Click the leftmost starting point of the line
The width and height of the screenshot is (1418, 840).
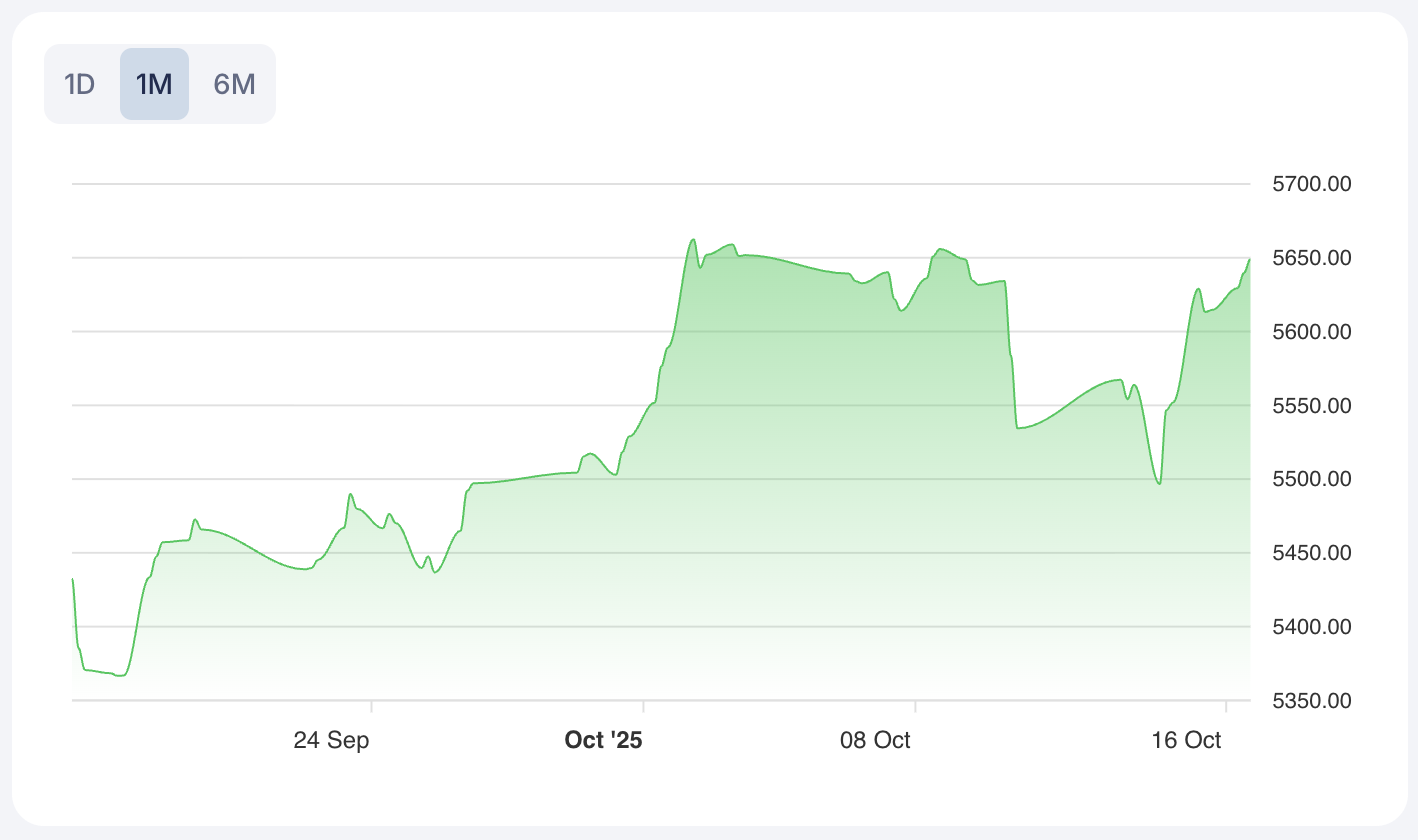pyautogui.click(x=73, y=579)
